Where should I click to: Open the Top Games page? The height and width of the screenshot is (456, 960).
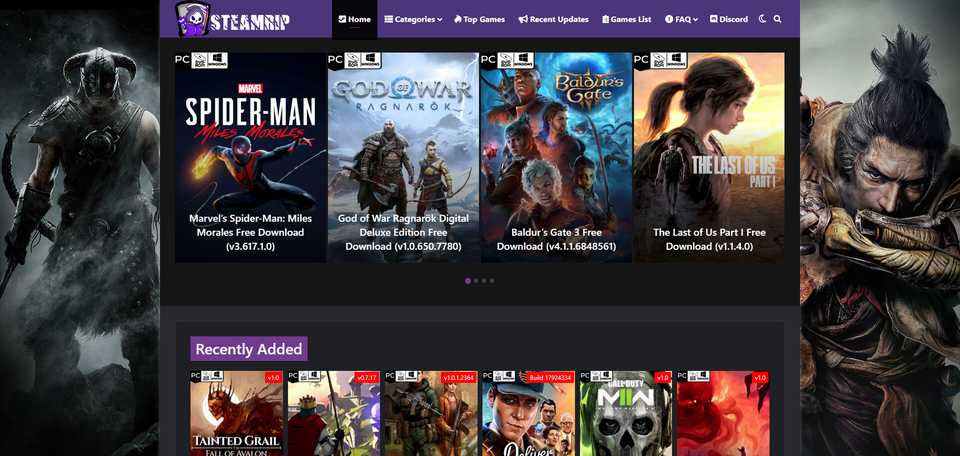coord(479,19)
